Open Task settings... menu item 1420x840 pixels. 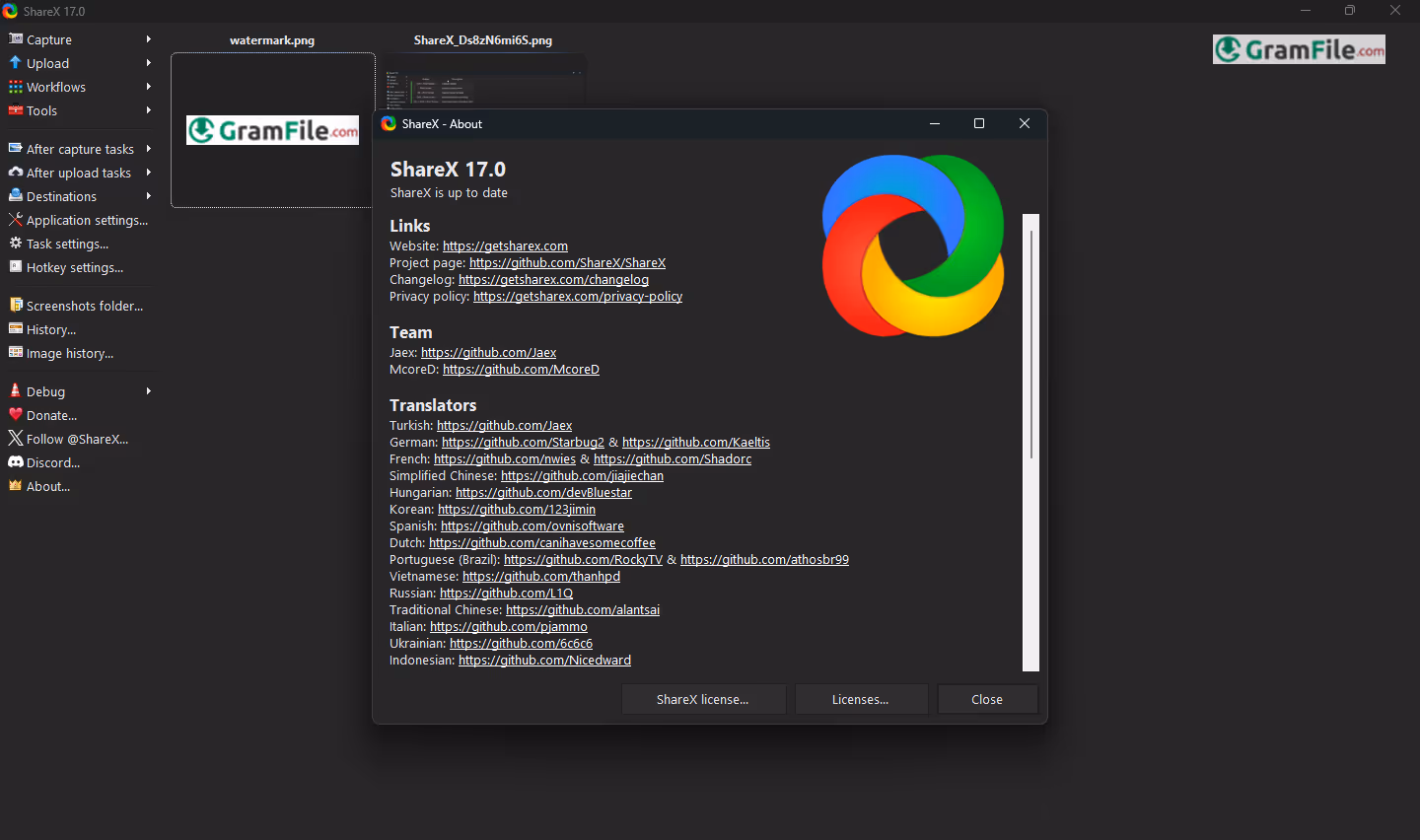[x=79, y=244]
